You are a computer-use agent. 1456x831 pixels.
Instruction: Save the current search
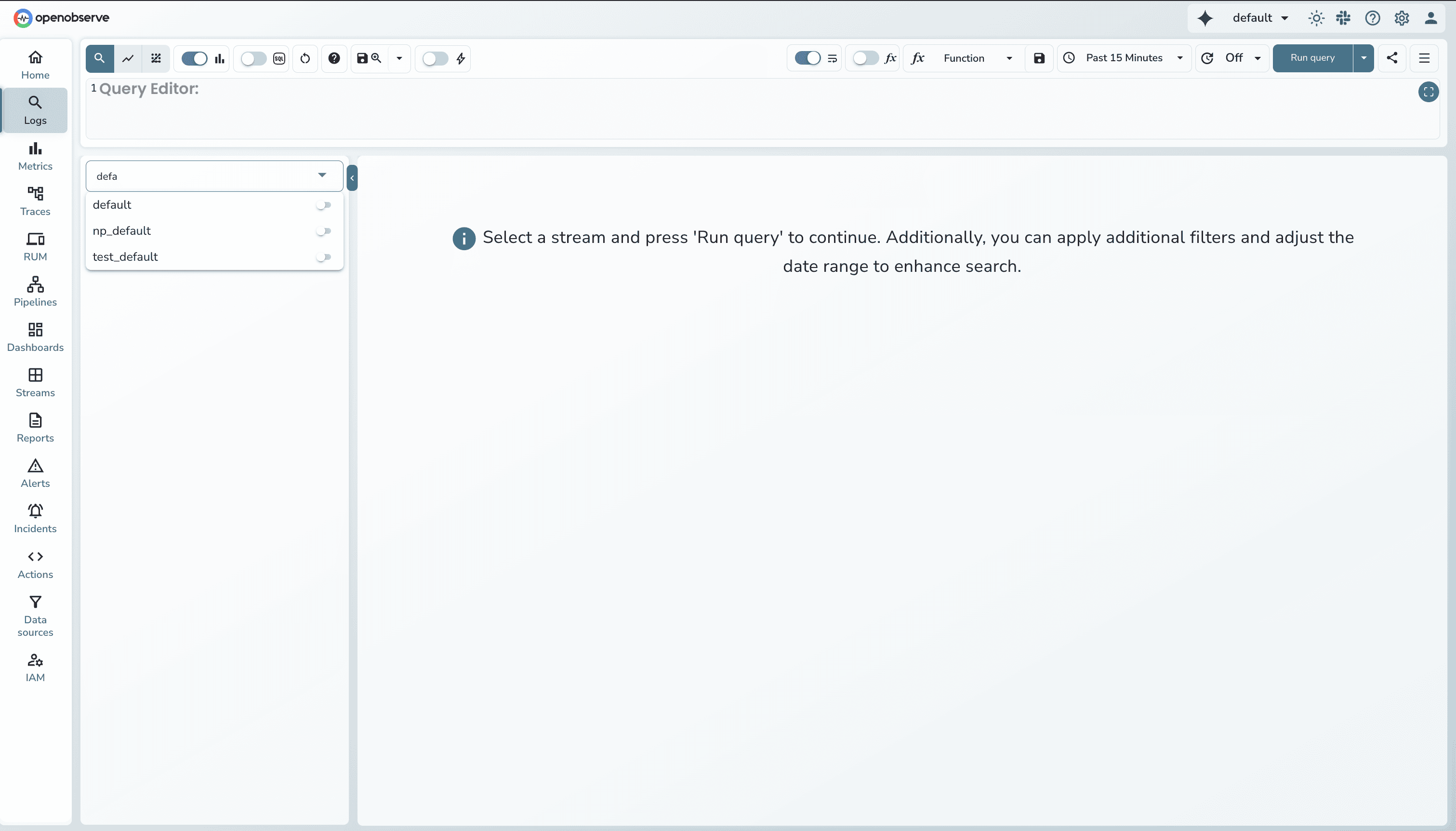(363, 58)
